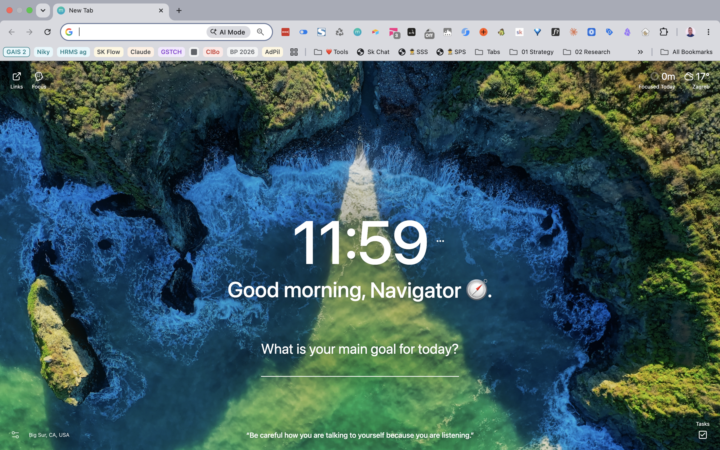720x450 pixels.
Task: Open the All Bookmarks folder
Action: [x=686, y=52]
